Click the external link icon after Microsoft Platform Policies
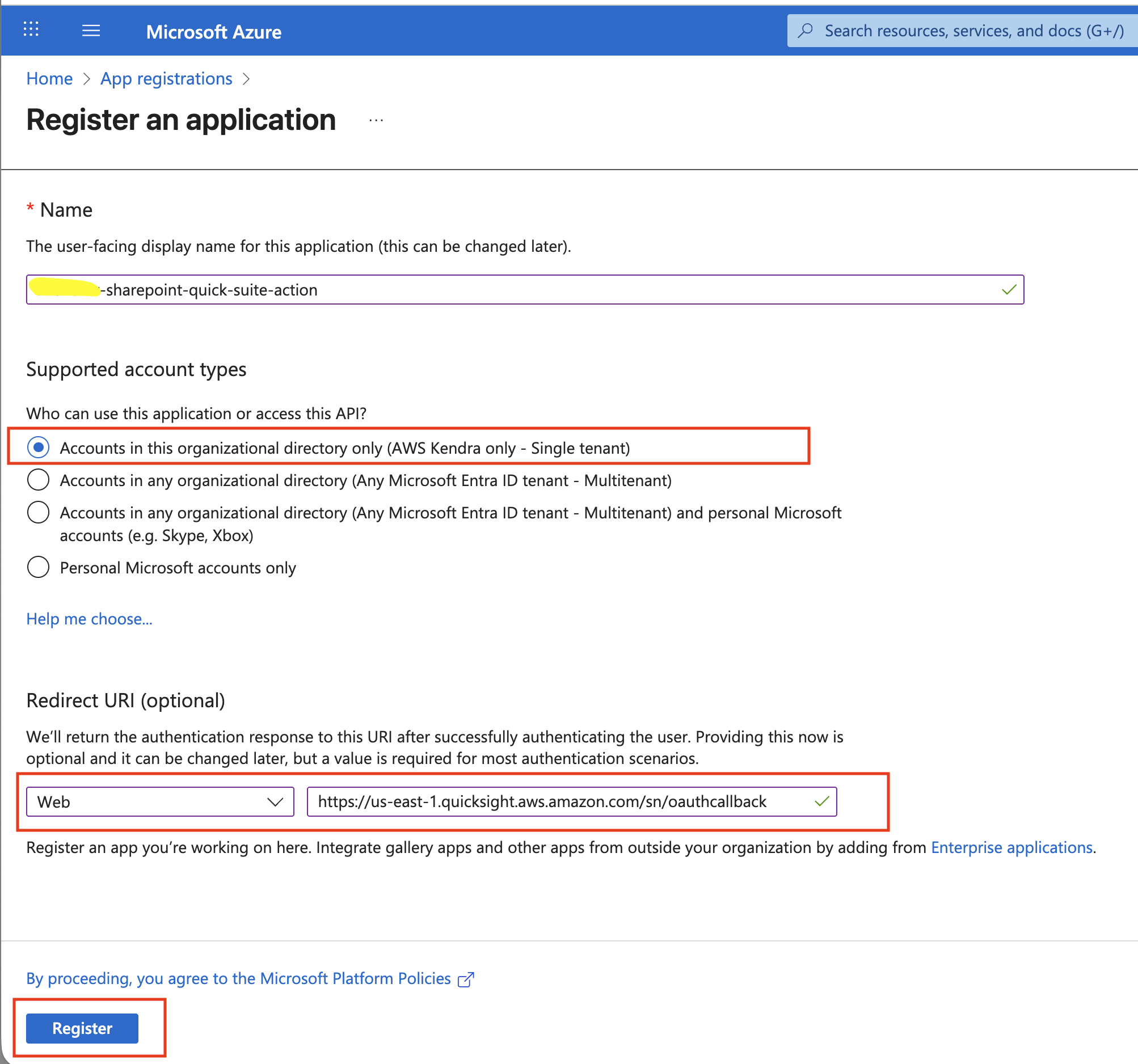 (x=466, y=979)
